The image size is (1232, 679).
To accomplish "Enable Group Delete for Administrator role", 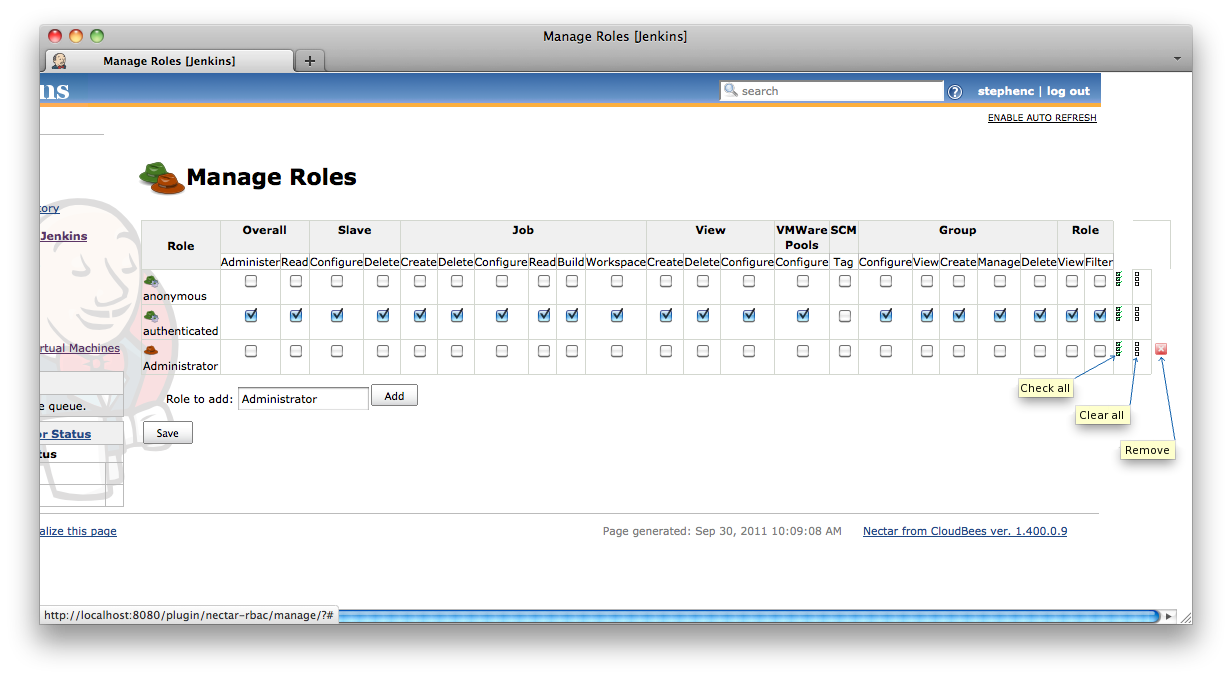I will pyautogui.click(x=1040, y=351).
